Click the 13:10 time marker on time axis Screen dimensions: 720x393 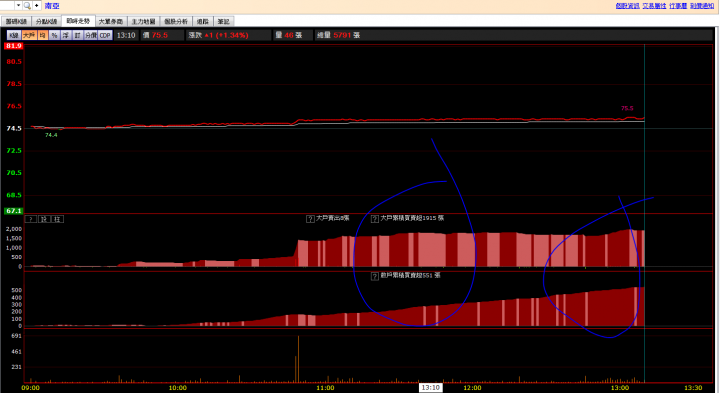[x=430, y=388]
